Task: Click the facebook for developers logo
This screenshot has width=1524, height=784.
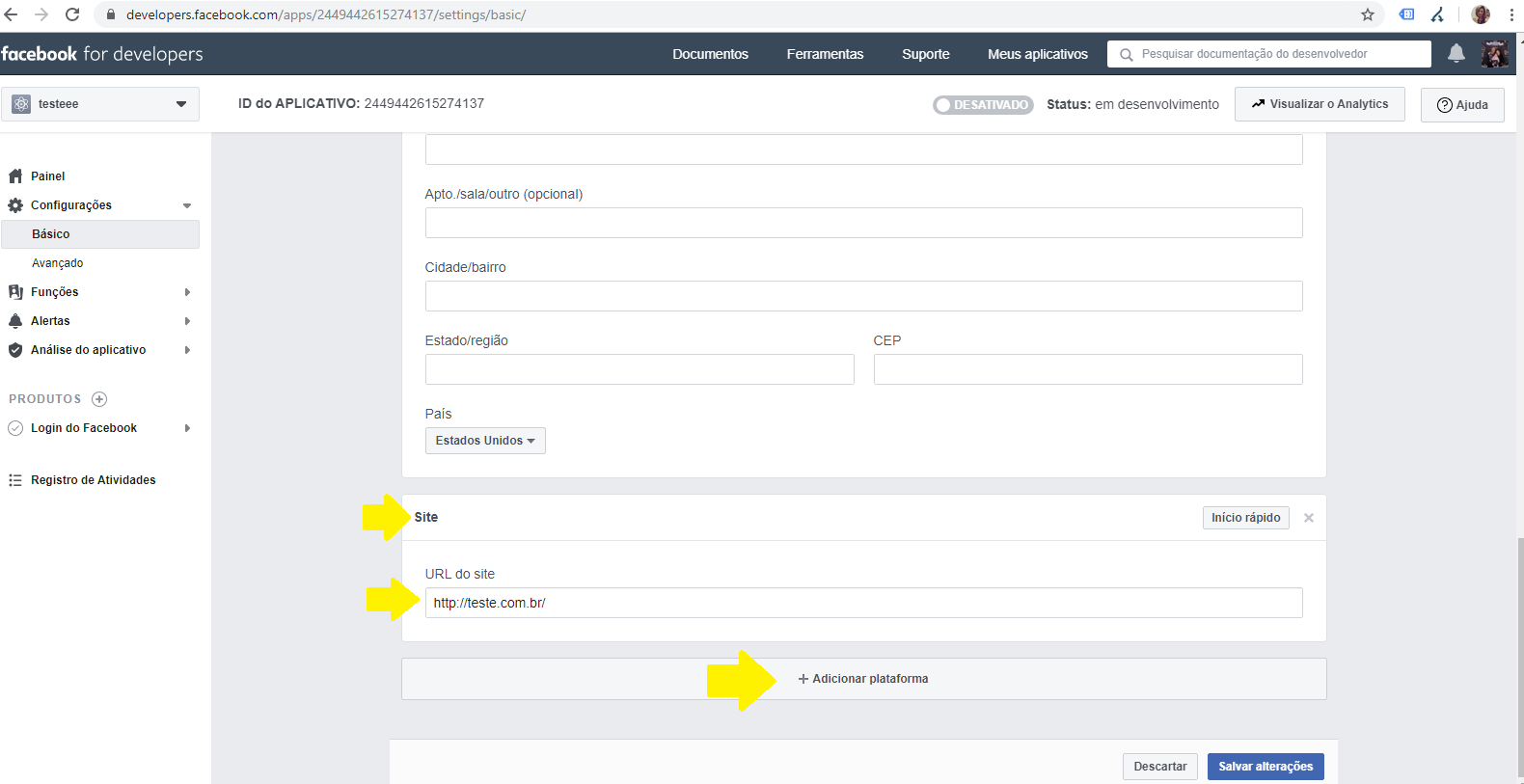Action: coord(101,54)
